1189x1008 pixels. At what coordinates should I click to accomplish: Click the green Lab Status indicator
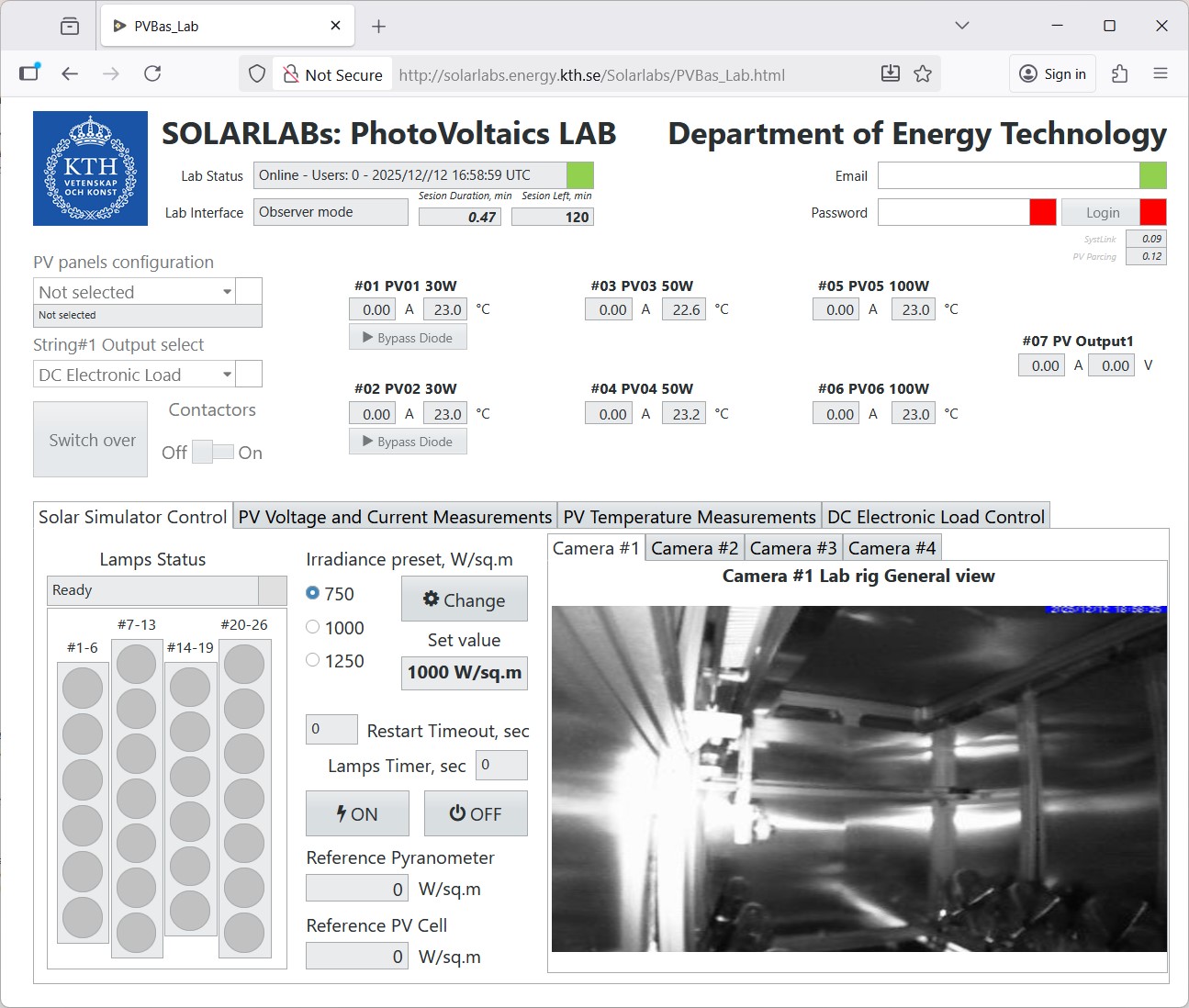pyautogui.click(x=580, y=175)
